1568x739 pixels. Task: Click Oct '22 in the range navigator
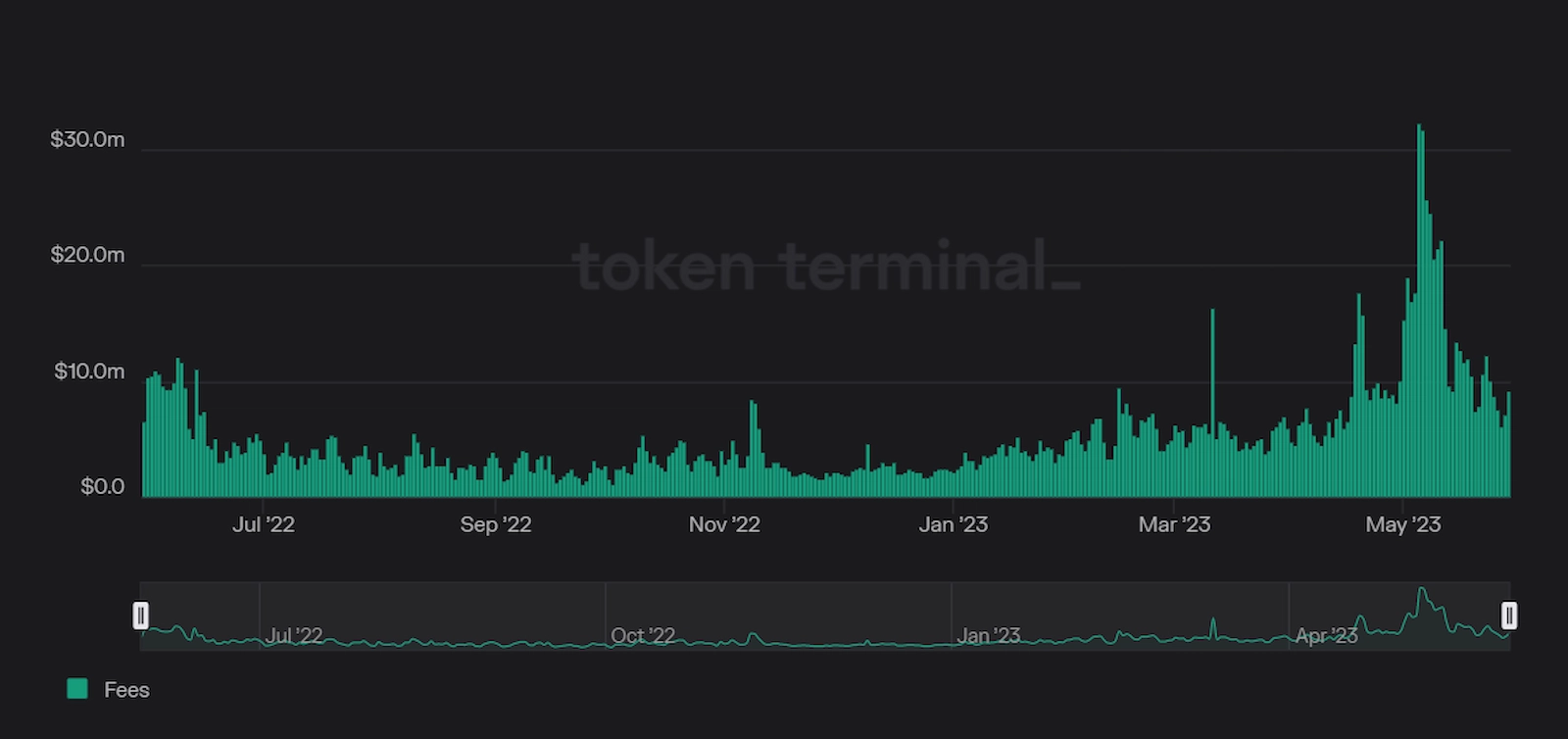pyautogui.click(x=643, y=635)
